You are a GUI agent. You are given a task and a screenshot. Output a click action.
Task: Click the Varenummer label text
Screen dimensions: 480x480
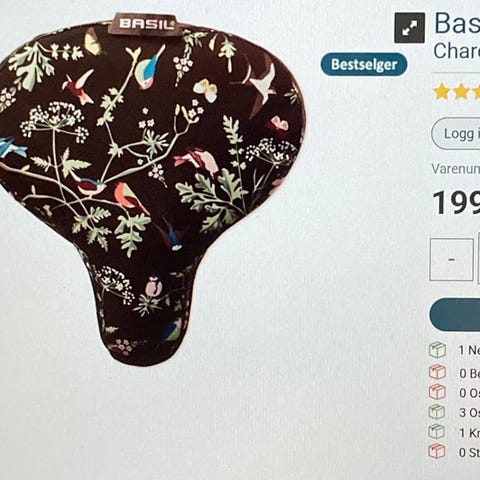click(456, 169)
